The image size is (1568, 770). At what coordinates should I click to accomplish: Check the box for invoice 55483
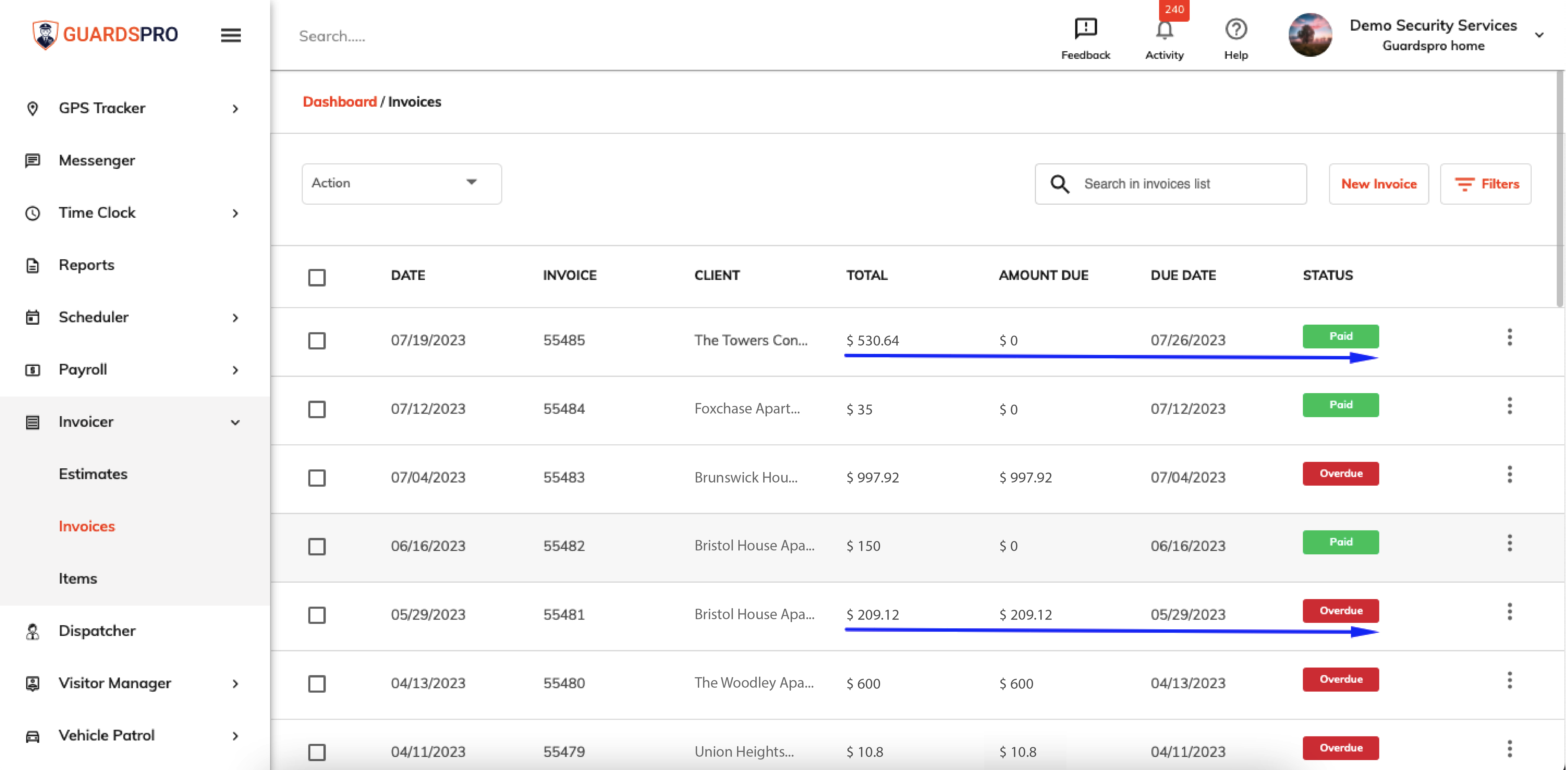[x=317, y=478]
